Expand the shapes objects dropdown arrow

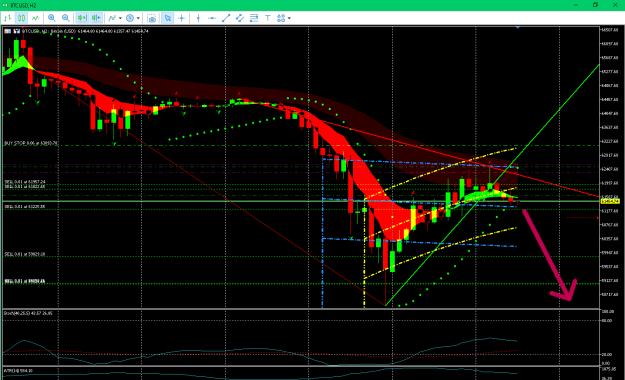[x=289, y=18]
